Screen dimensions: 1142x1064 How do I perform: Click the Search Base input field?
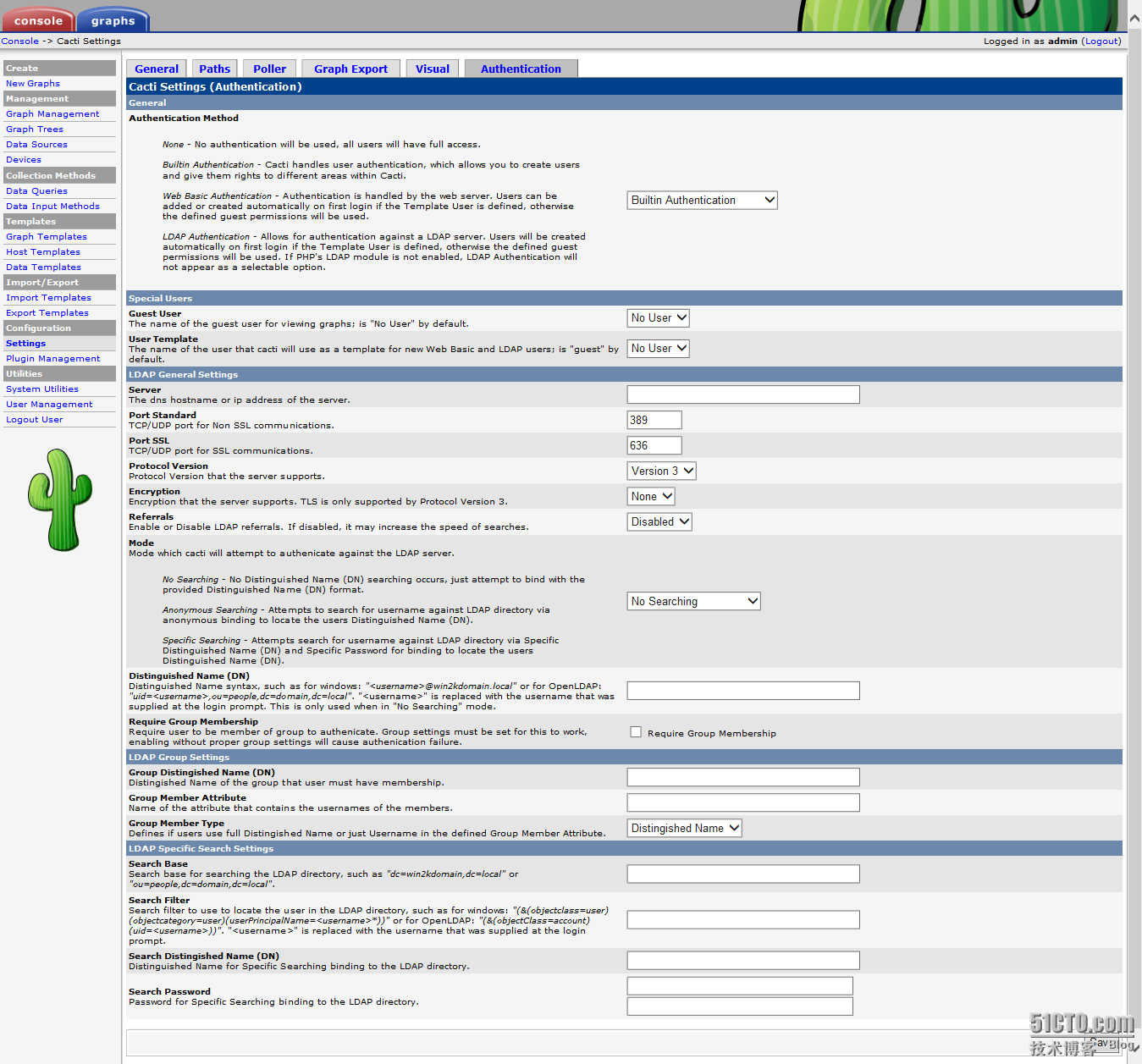pyautogui.click(x=743, y=874)
